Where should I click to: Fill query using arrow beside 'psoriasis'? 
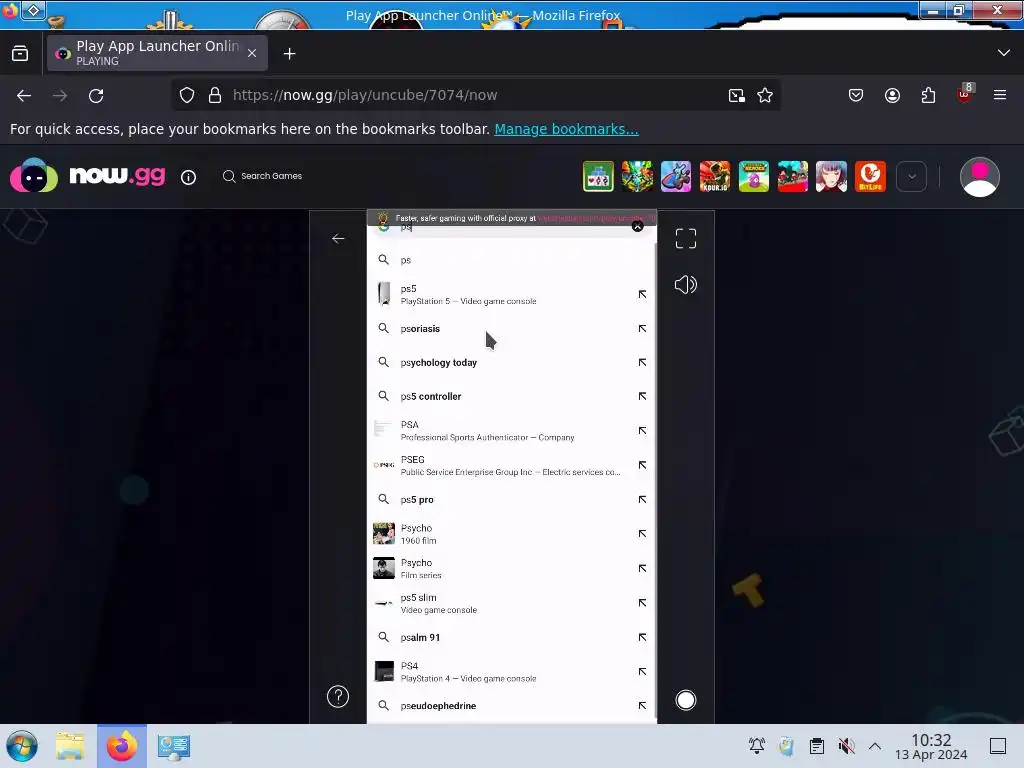click(642, 328)
